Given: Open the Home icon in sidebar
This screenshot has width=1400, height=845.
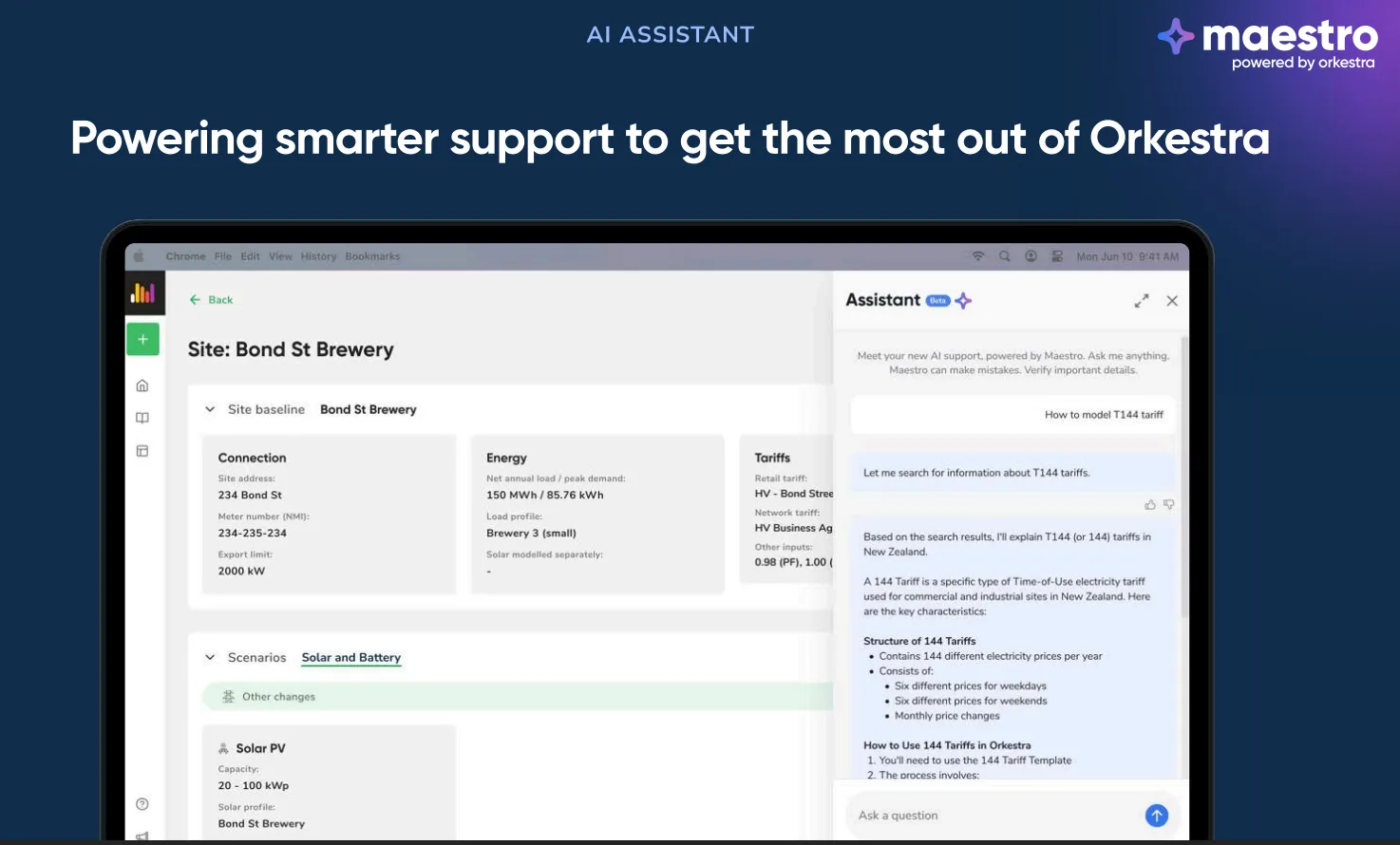Looking at the screenshot, I should (142, 385).
